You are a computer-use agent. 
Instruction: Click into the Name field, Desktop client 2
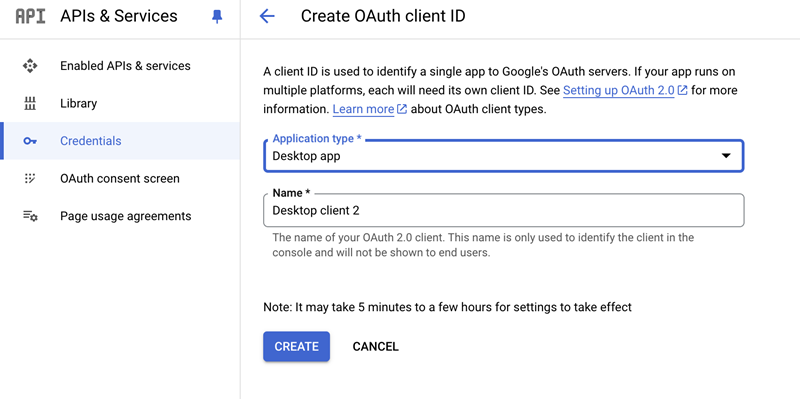(504, 210)
